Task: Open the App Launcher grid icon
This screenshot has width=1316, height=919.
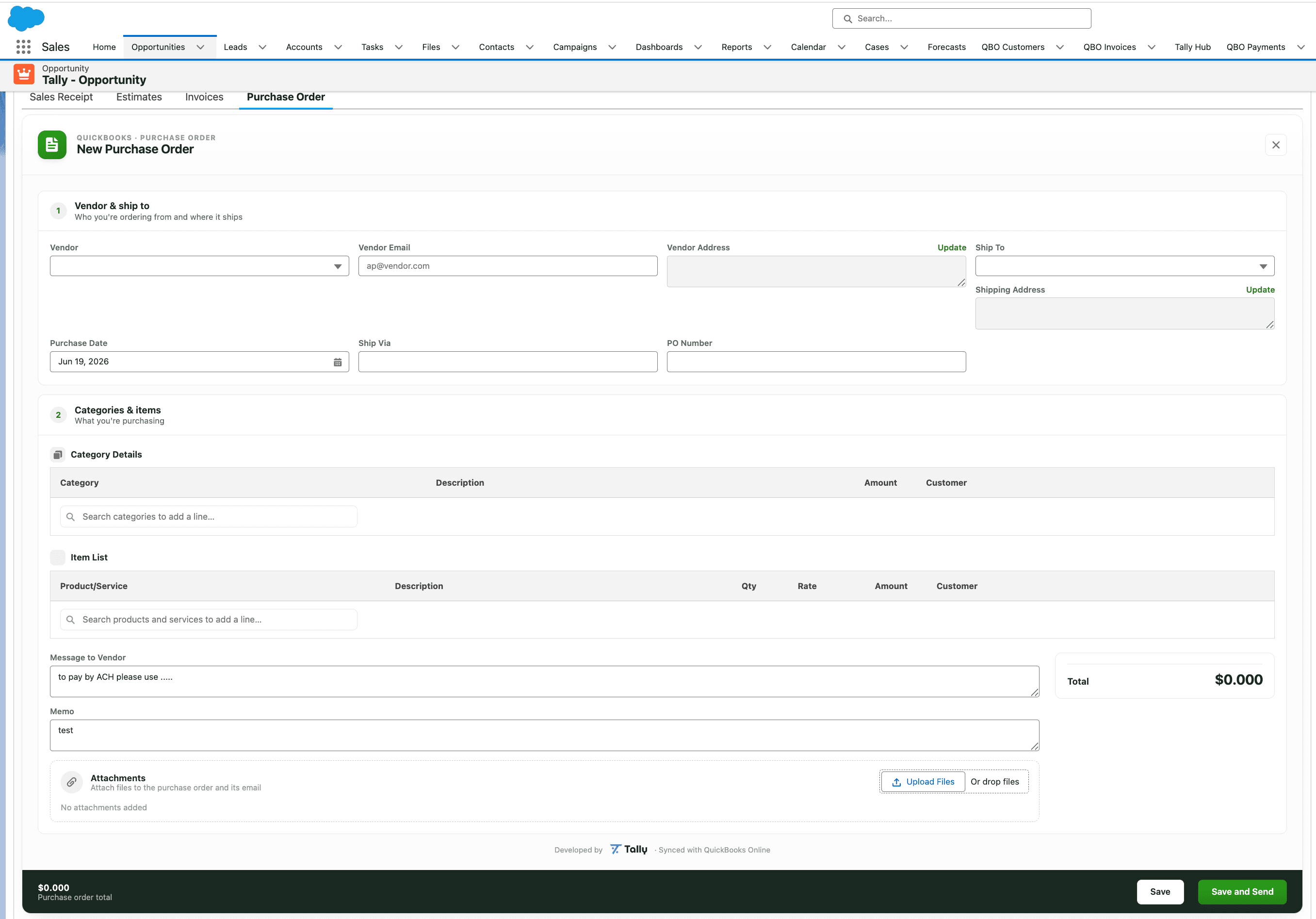Action: (23, 47)
